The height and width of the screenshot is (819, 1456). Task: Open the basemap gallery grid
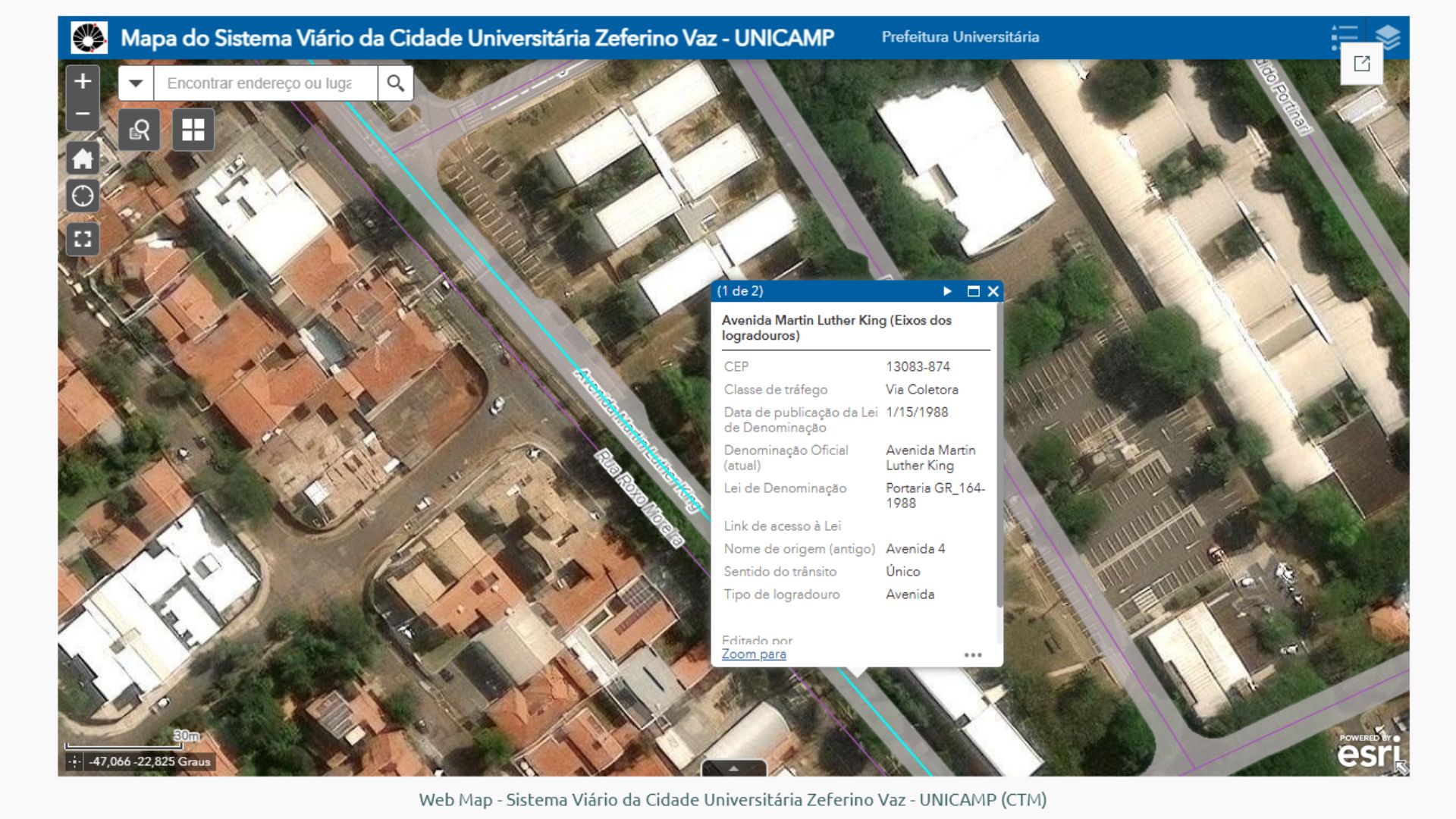point(193,130)
